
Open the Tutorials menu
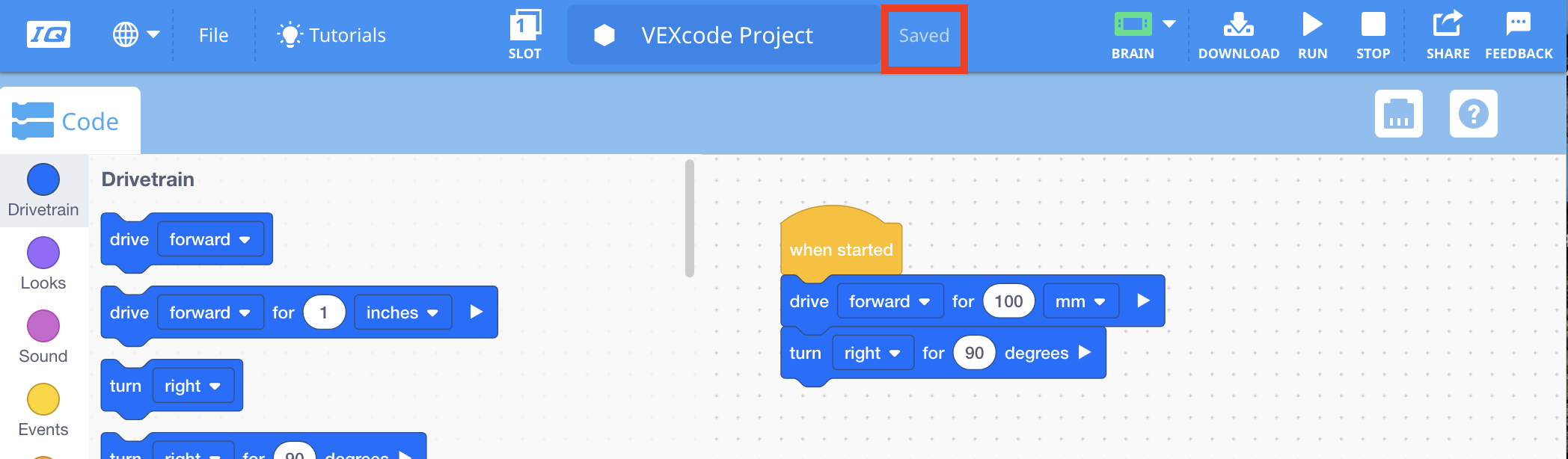(331, 35)
